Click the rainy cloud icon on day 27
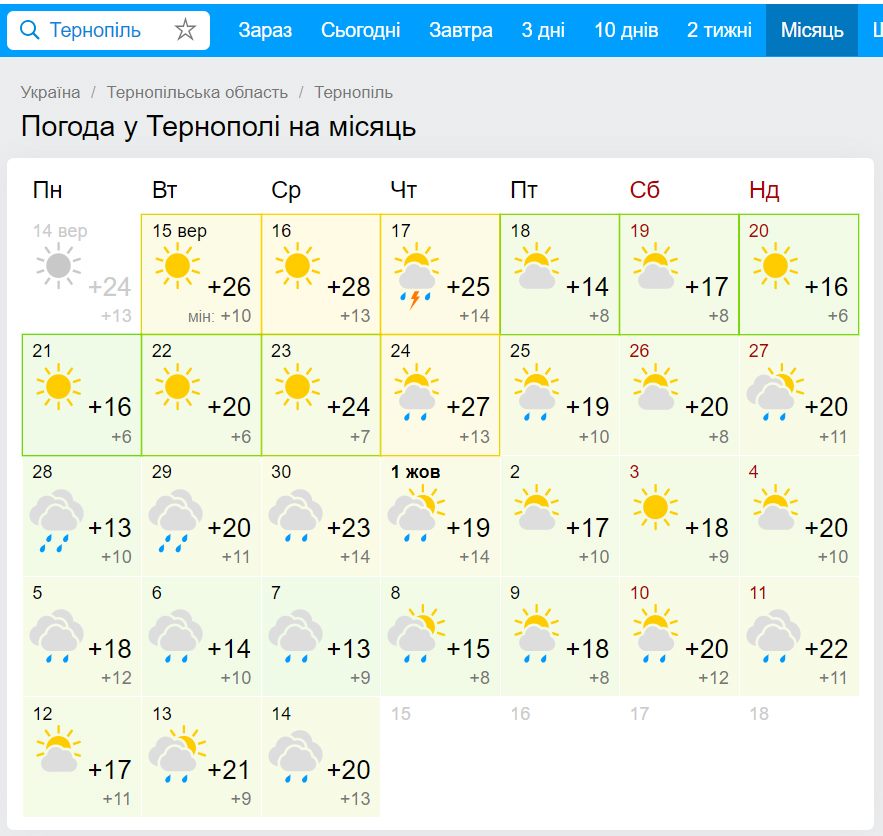Image resolution: width=883 pixels, height=836 pixels. click(775, 392)
